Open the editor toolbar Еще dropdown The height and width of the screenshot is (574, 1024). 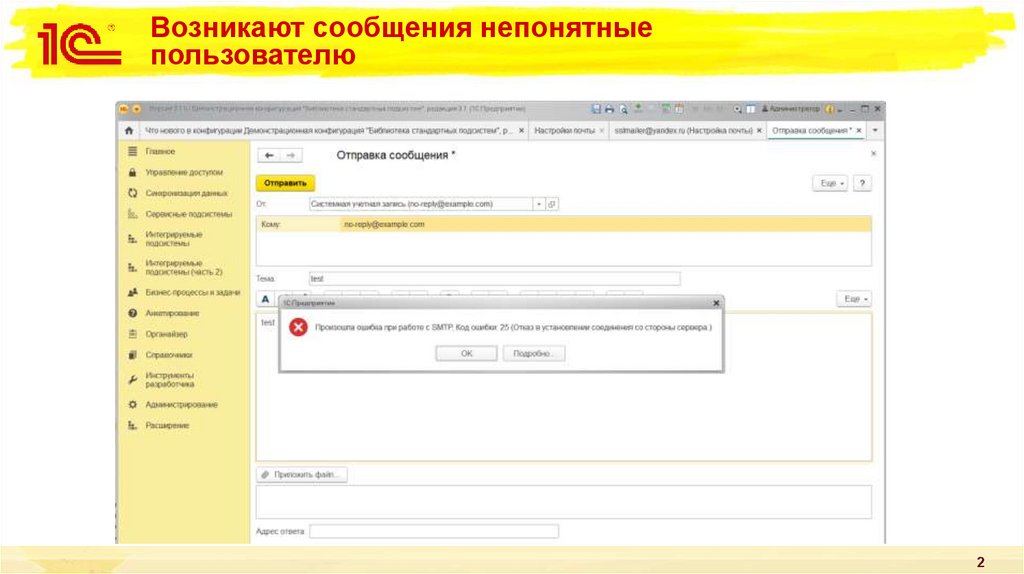click(x=855, y=299)
